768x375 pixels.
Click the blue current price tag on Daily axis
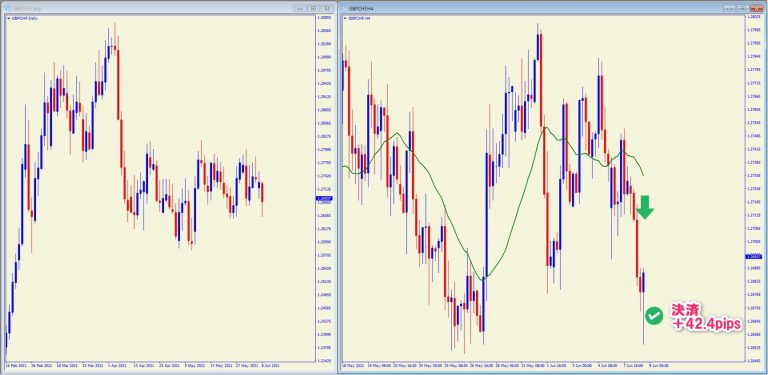[325, 198]
